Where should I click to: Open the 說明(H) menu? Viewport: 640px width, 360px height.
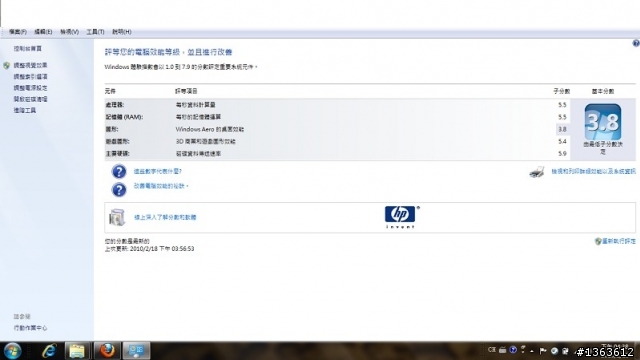tap(122, 32)
